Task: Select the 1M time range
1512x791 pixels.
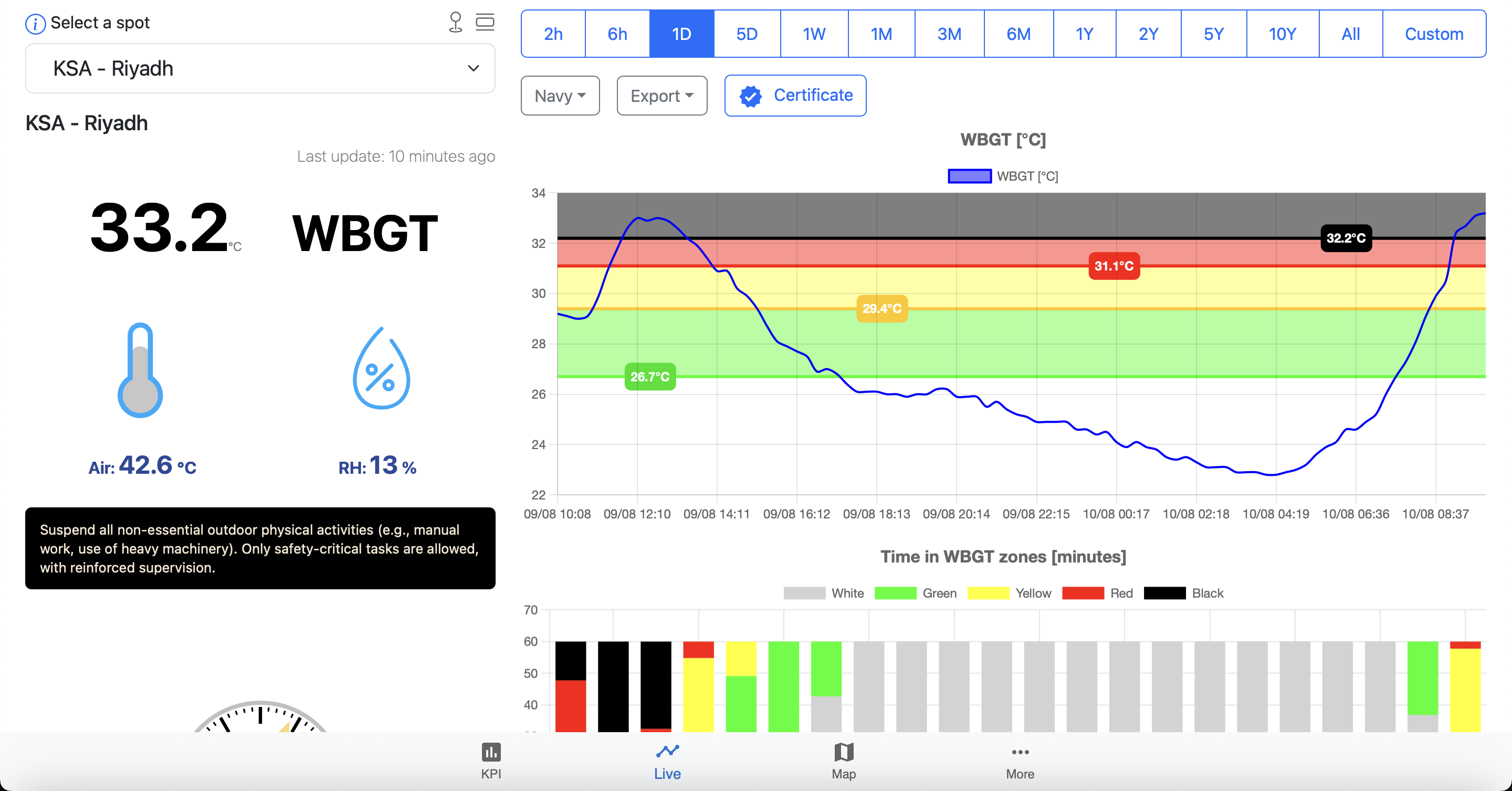Action: point(881,34)
